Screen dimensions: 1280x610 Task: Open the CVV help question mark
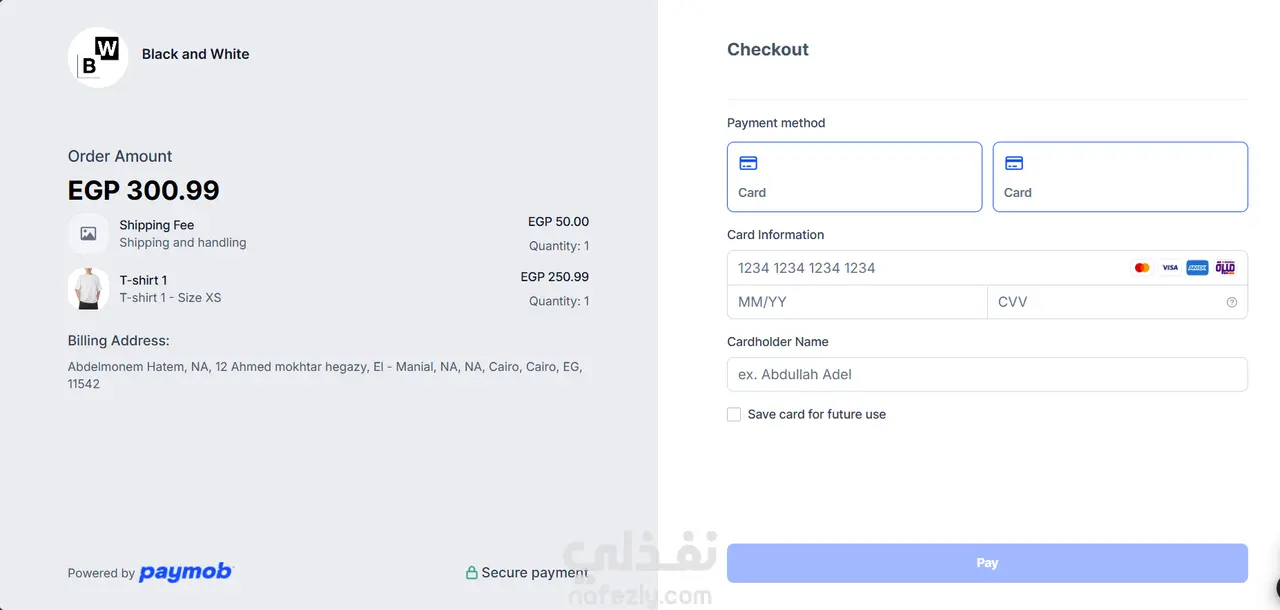coord(1232,302)
